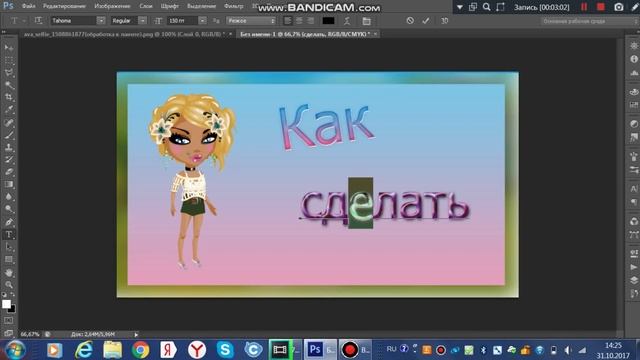
Task: Toggle the Character and Paragraph panels
Action: pyautogui.click(x=367, y=21)
